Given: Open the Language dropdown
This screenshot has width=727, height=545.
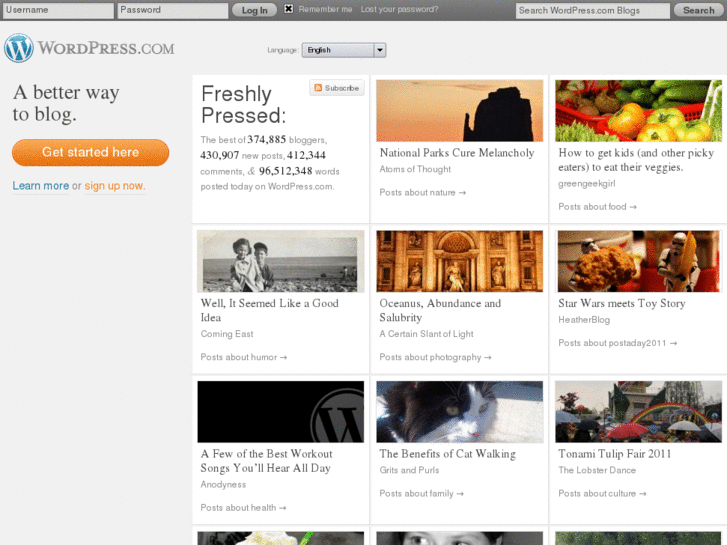Looking at the screenshot, I should click(x=344, y=50).
